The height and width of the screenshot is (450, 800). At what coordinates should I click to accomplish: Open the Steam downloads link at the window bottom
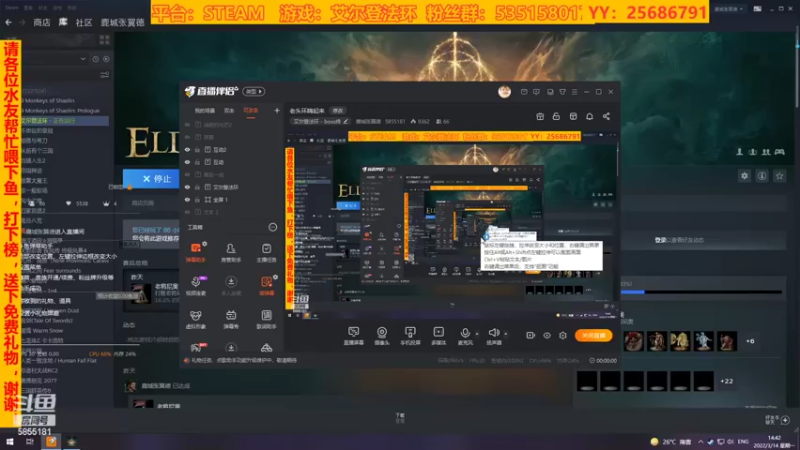(x=400, y=418)
